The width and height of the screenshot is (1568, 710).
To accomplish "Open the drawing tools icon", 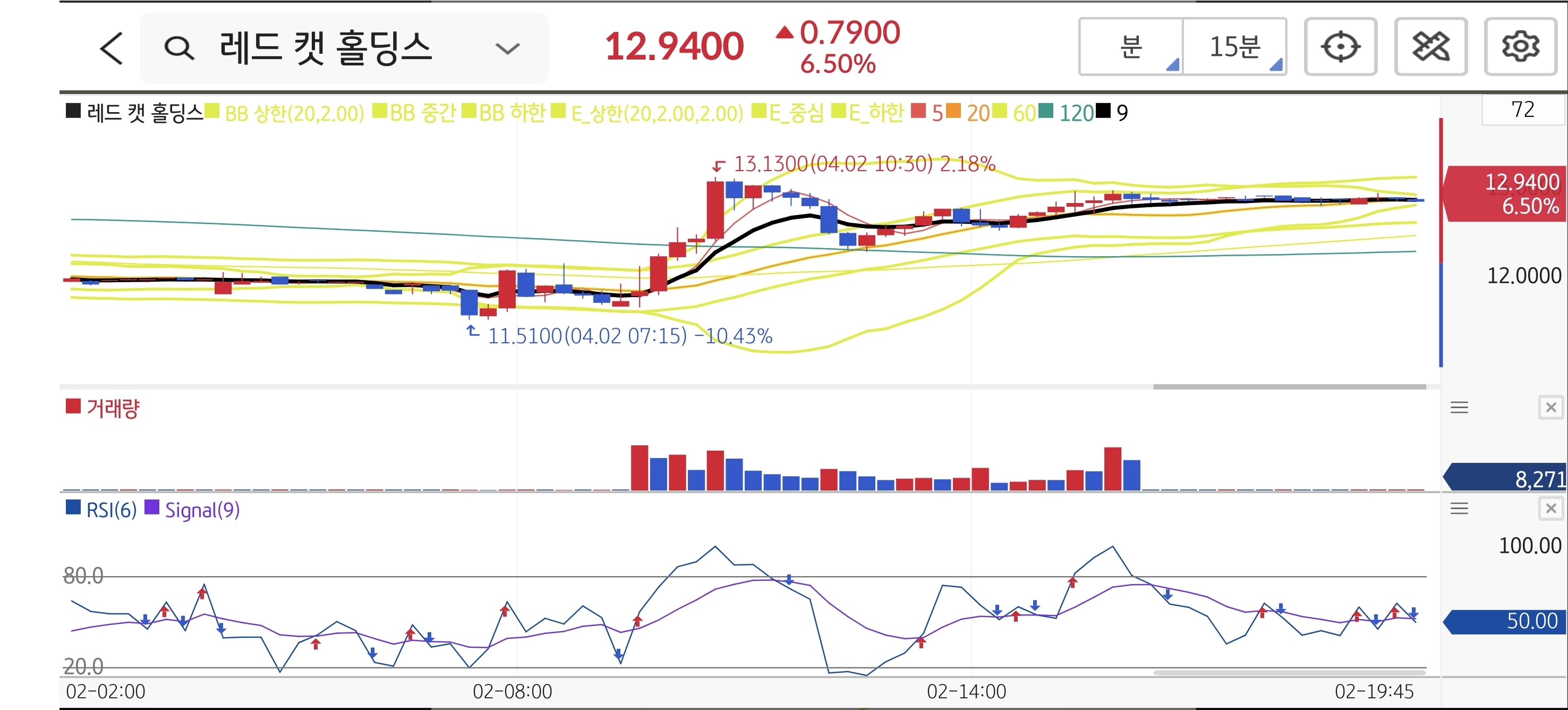I will pyautogui.click(x=1430, y=47).
